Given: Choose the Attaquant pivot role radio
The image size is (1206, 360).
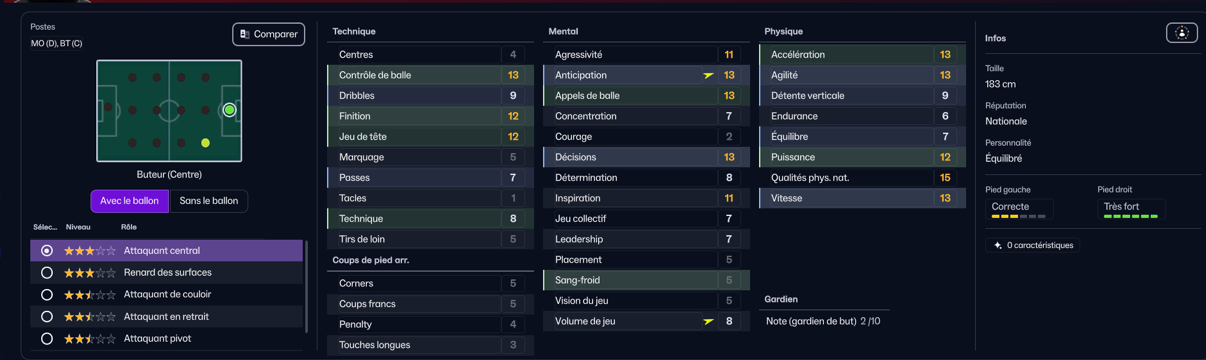Looking at the screenshot, I should tap(47, 338).
